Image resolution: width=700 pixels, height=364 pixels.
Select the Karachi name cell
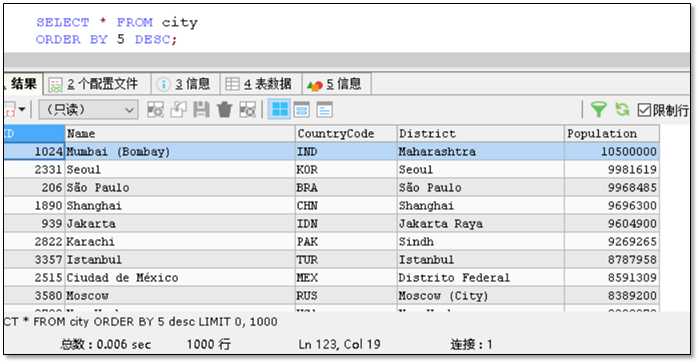pyautogui.click(x=180, y=242)
